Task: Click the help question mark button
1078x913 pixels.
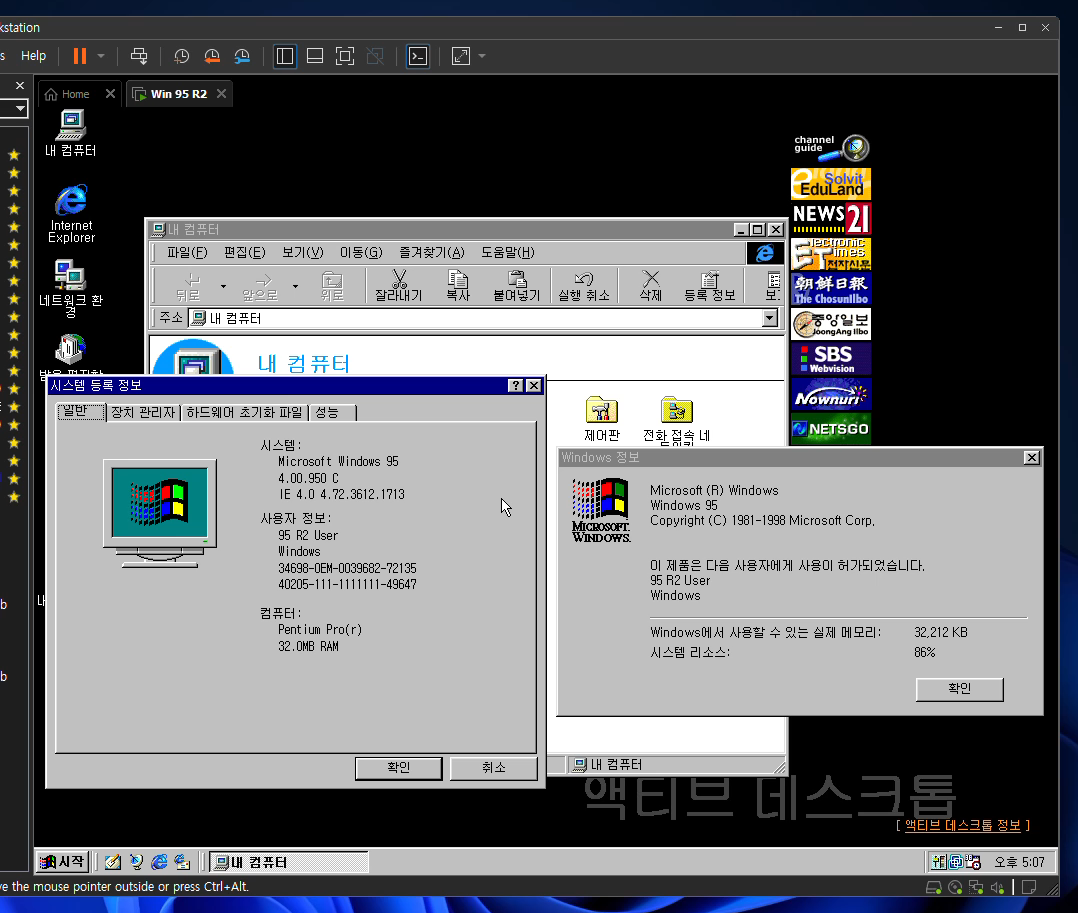Action: (516, 386)
